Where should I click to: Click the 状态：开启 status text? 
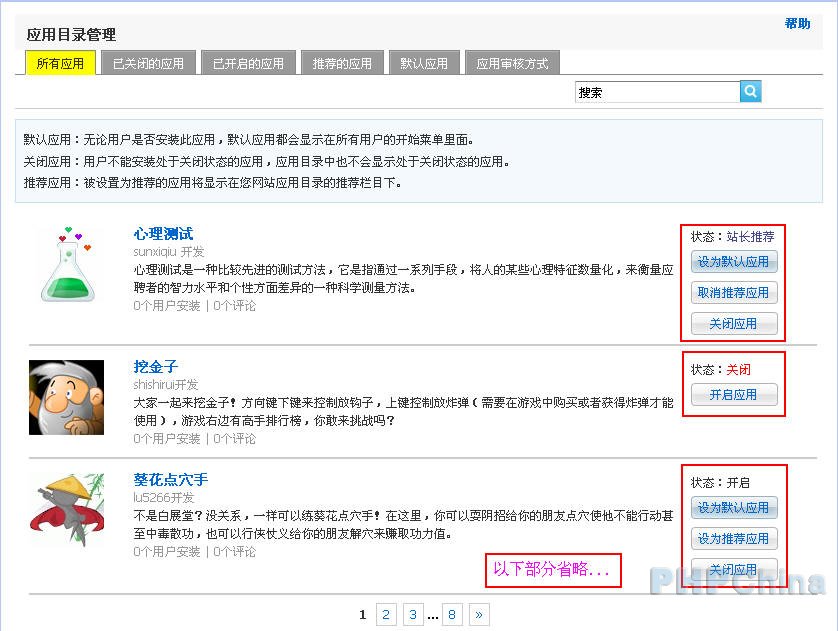tap(720, 482)
